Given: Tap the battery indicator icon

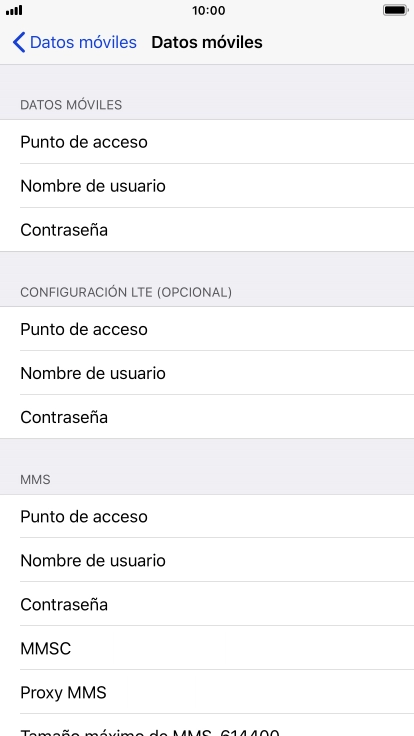Looking at the screenshot, I should pyautogui.click(x=396, y=10).
